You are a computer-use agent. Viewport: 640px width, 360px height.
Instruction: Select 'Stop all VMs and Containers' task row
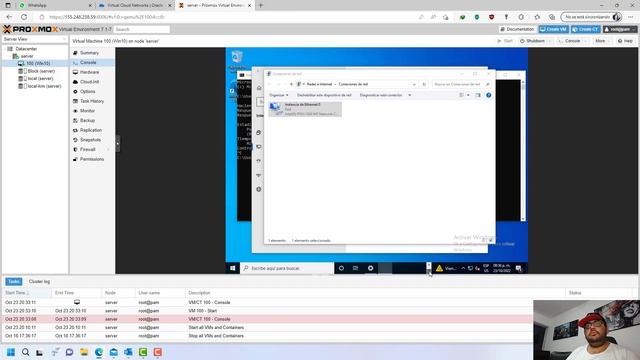(x=267, y=336)
